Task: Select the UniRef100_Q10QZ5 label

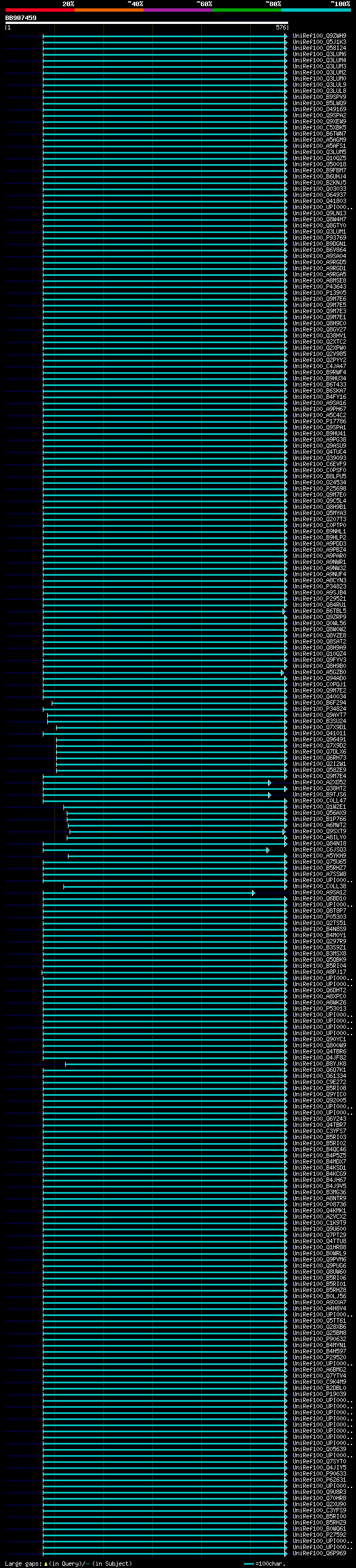Action: (x=319, y=159)
